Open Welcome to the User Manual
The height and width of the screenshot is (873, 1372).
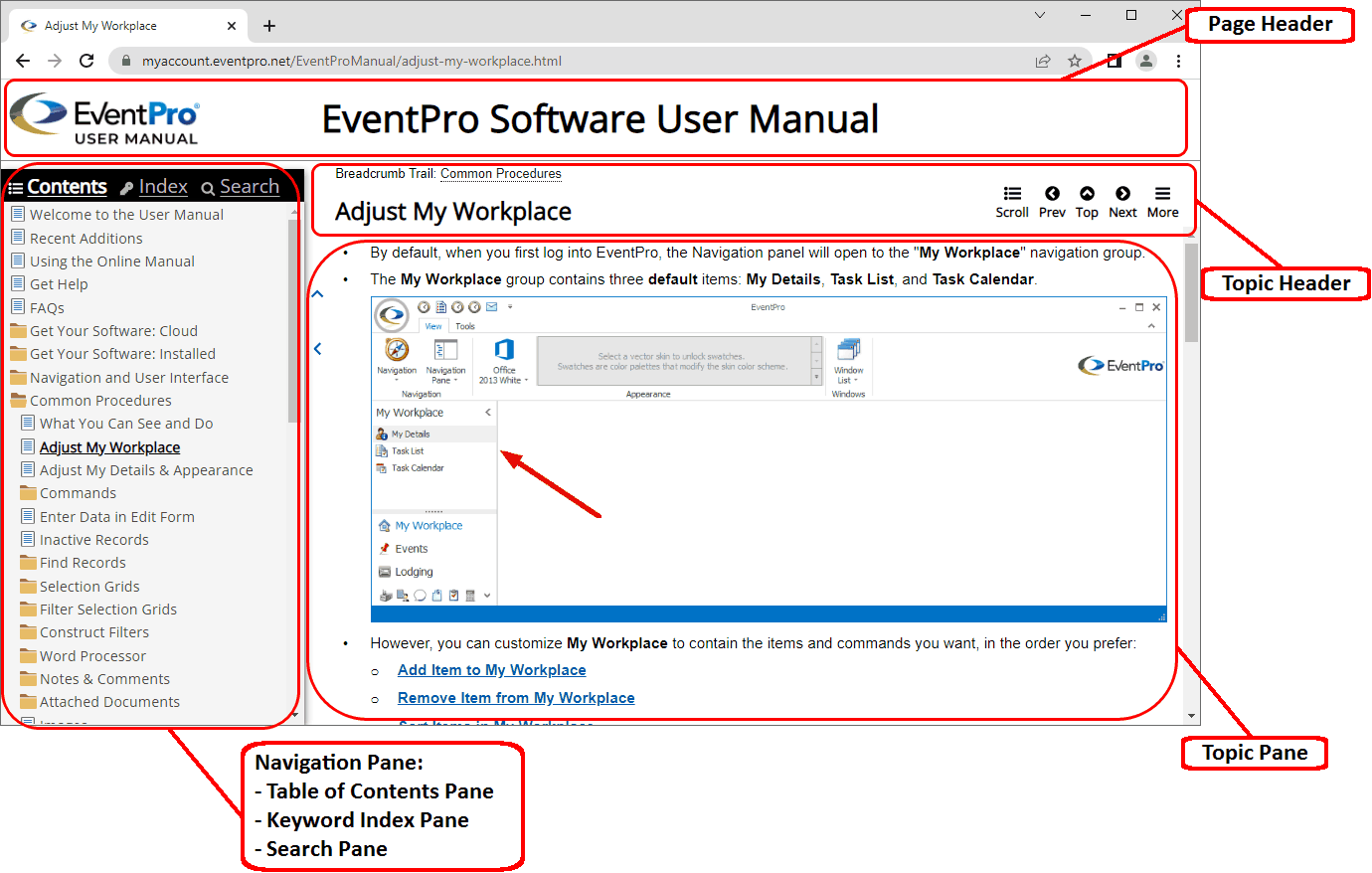pyautogui.click(x=117, y=215)
